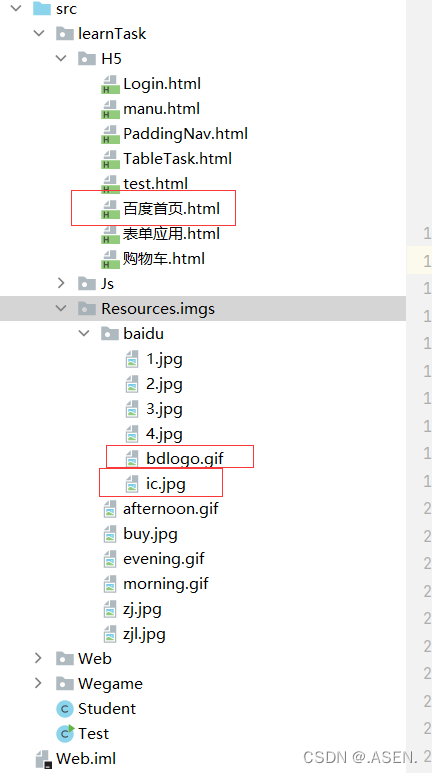This screenshot has width=432, height=773.
Task: Open the Test class label
Action: [x=93, y=734]
